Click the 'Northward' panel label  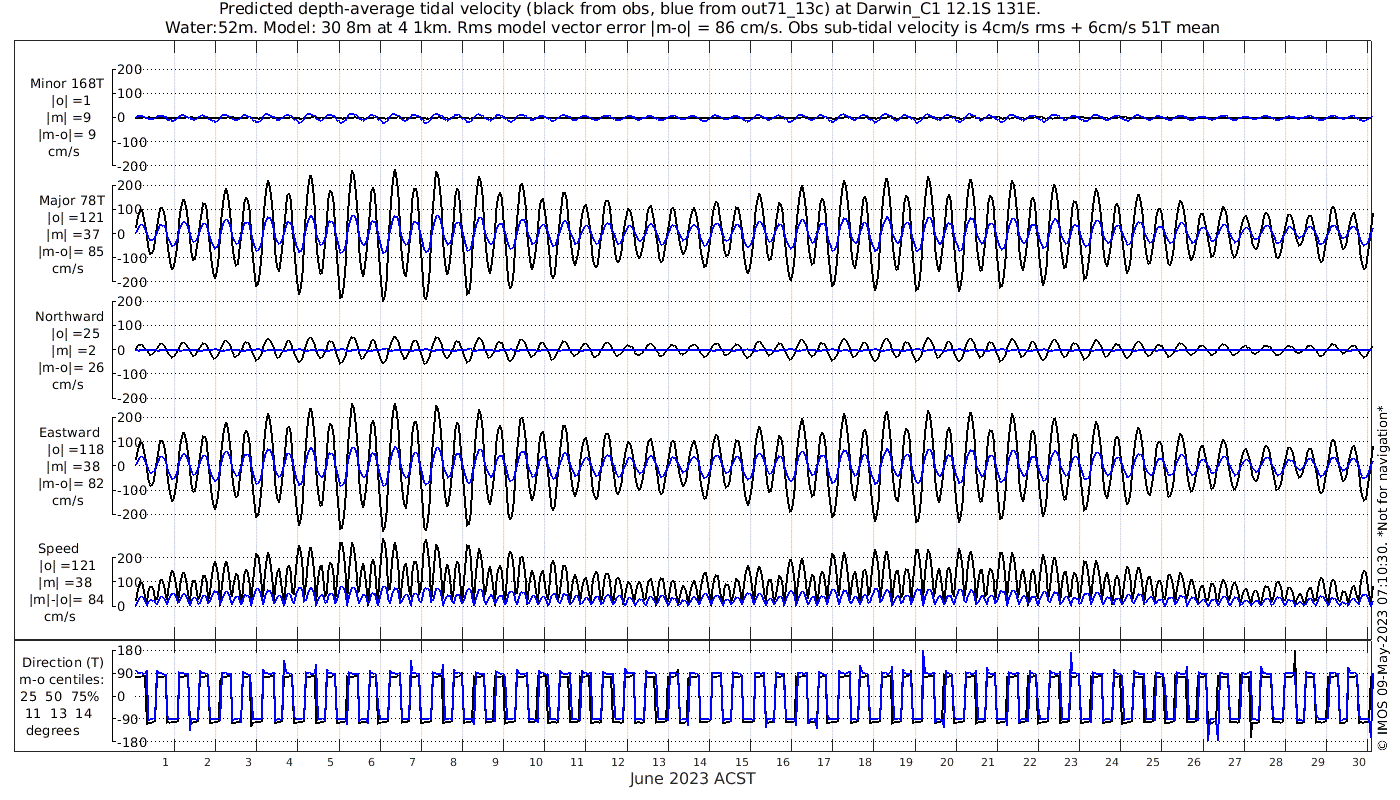pyautogui.click(x=69, y=316)
